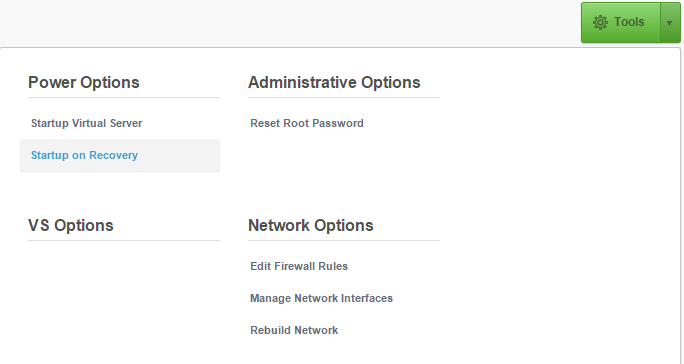
Task: Click the Administrative Options heading
Action: pos(334,82)
